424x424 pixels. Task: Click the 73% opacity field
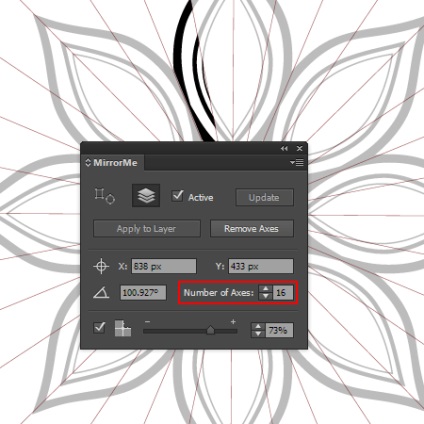point(279,330)
